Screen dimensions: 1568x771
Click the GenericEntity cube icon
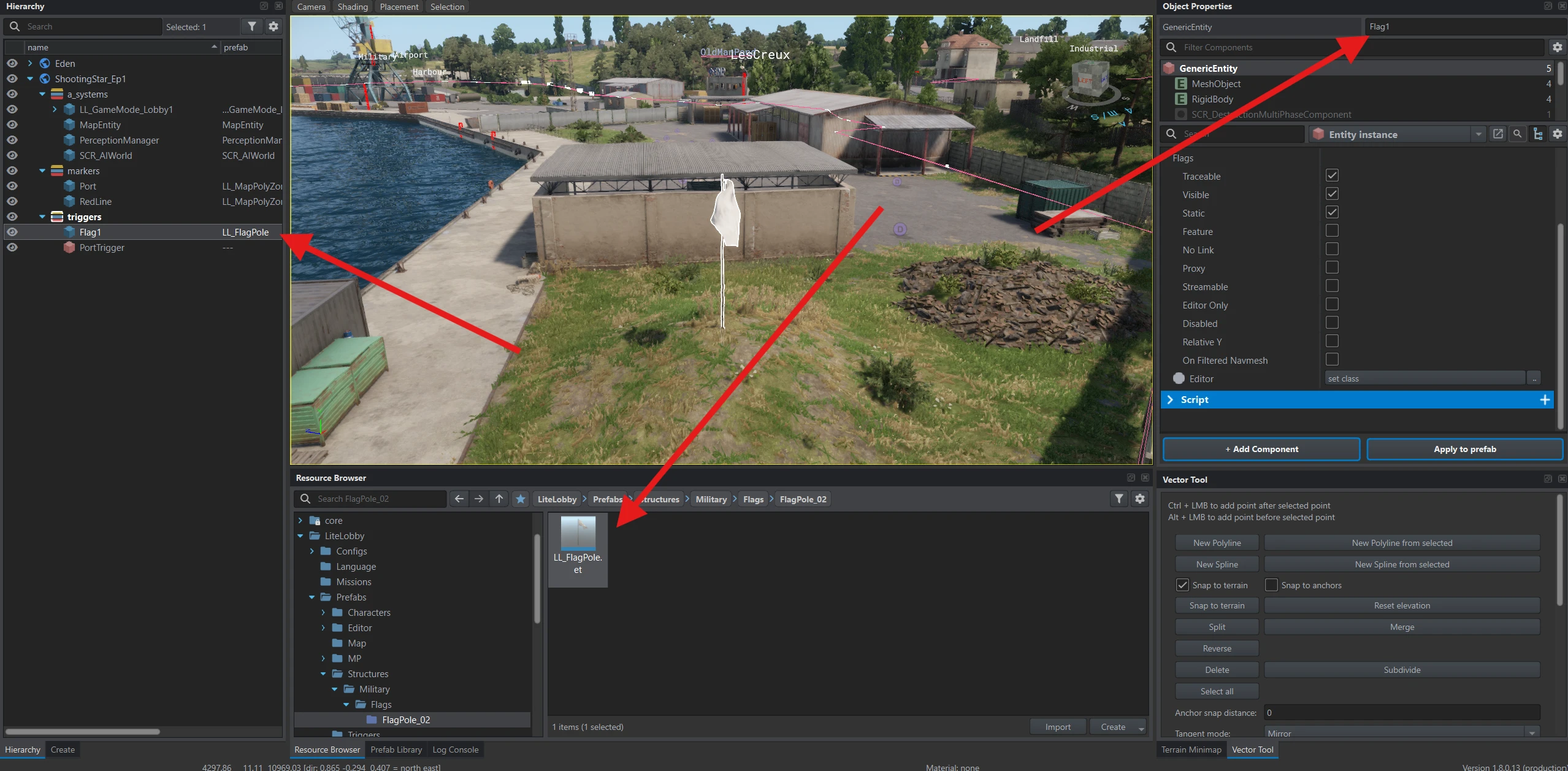coord(1169,69)
